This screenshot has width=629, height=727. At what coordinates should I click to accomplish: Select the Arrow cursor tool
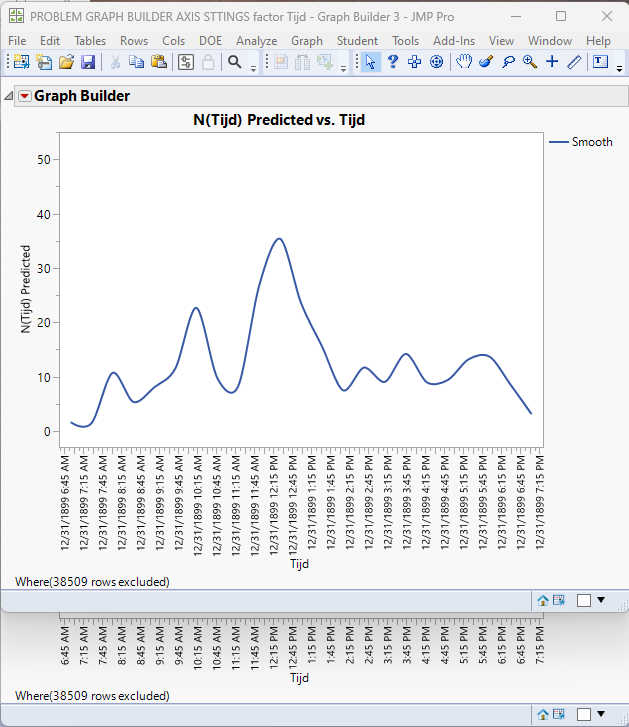click(x=370, y=62)
